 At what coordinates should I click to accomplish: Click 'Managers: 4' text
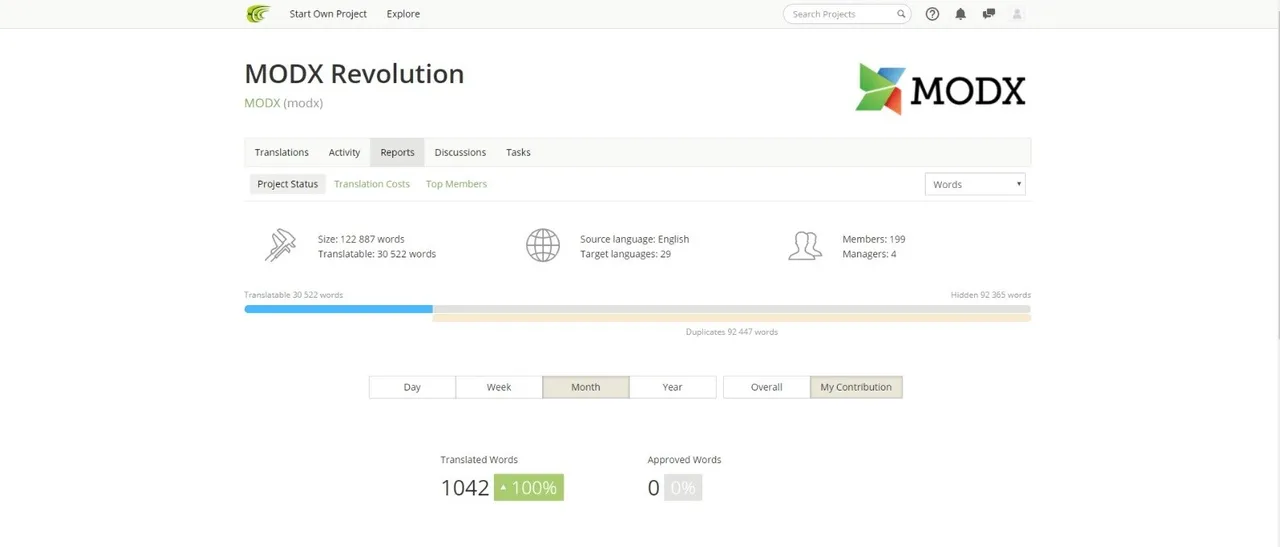coord(869,254)
